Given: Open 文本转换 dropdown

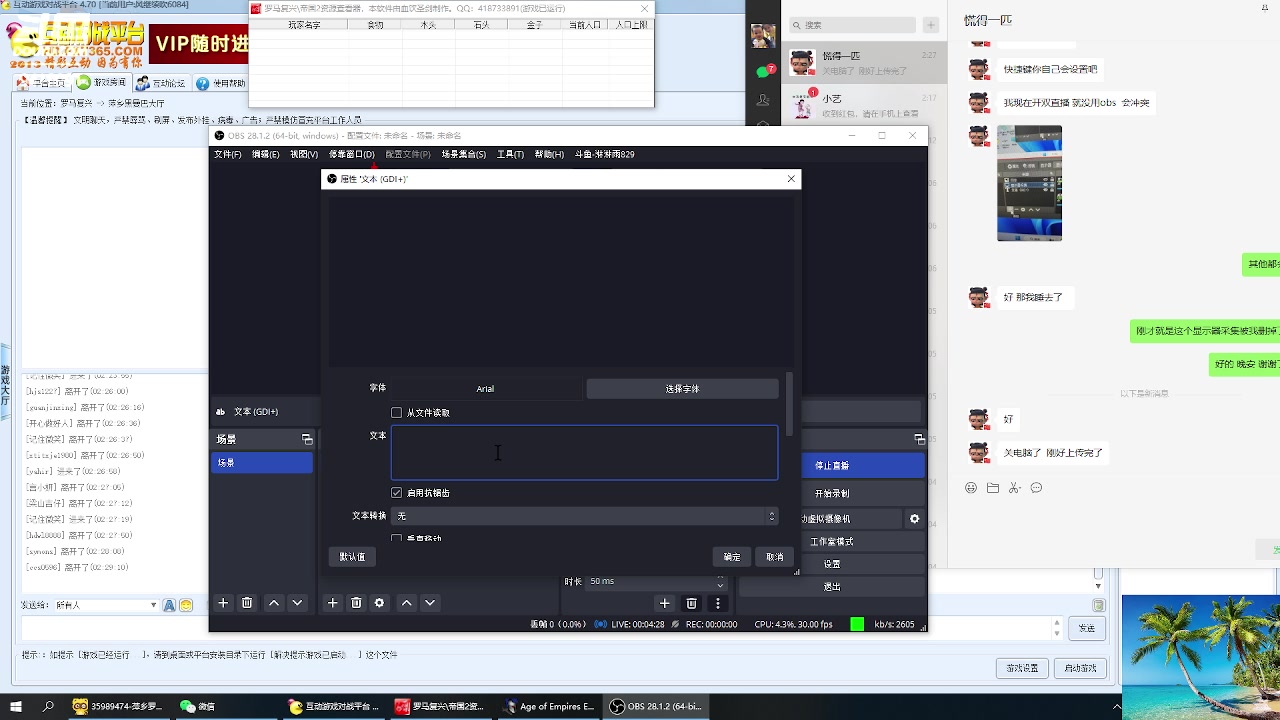Looking at the screenshot, I should tap(585, 516).
